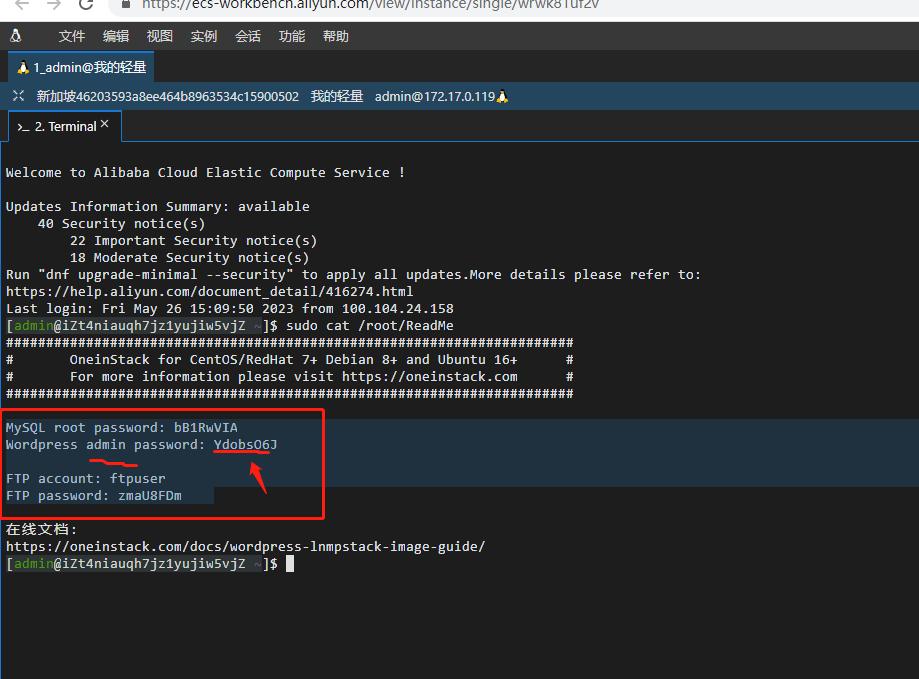Image resolution: width=919 pixels, height=679 pixels.
Task: Expand the 功能 menu
Action: coord(292,36)
